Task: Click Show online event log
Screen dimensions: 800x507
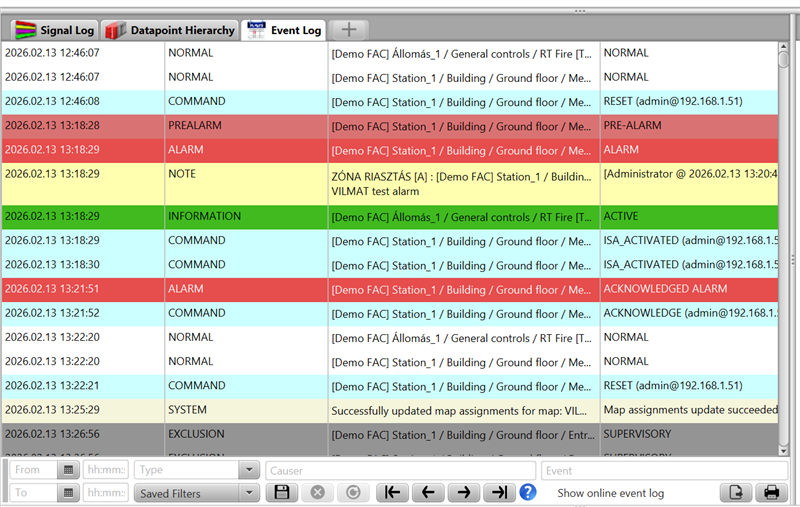Action: click(x=610, y=493)
